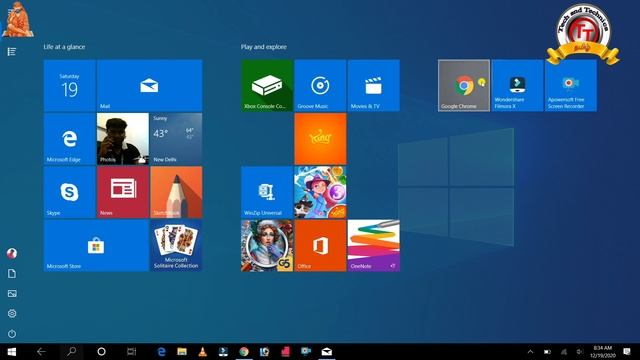Open the orange King tile
The height and width of the screenshot is (360, 640).
tap(320, 139)
